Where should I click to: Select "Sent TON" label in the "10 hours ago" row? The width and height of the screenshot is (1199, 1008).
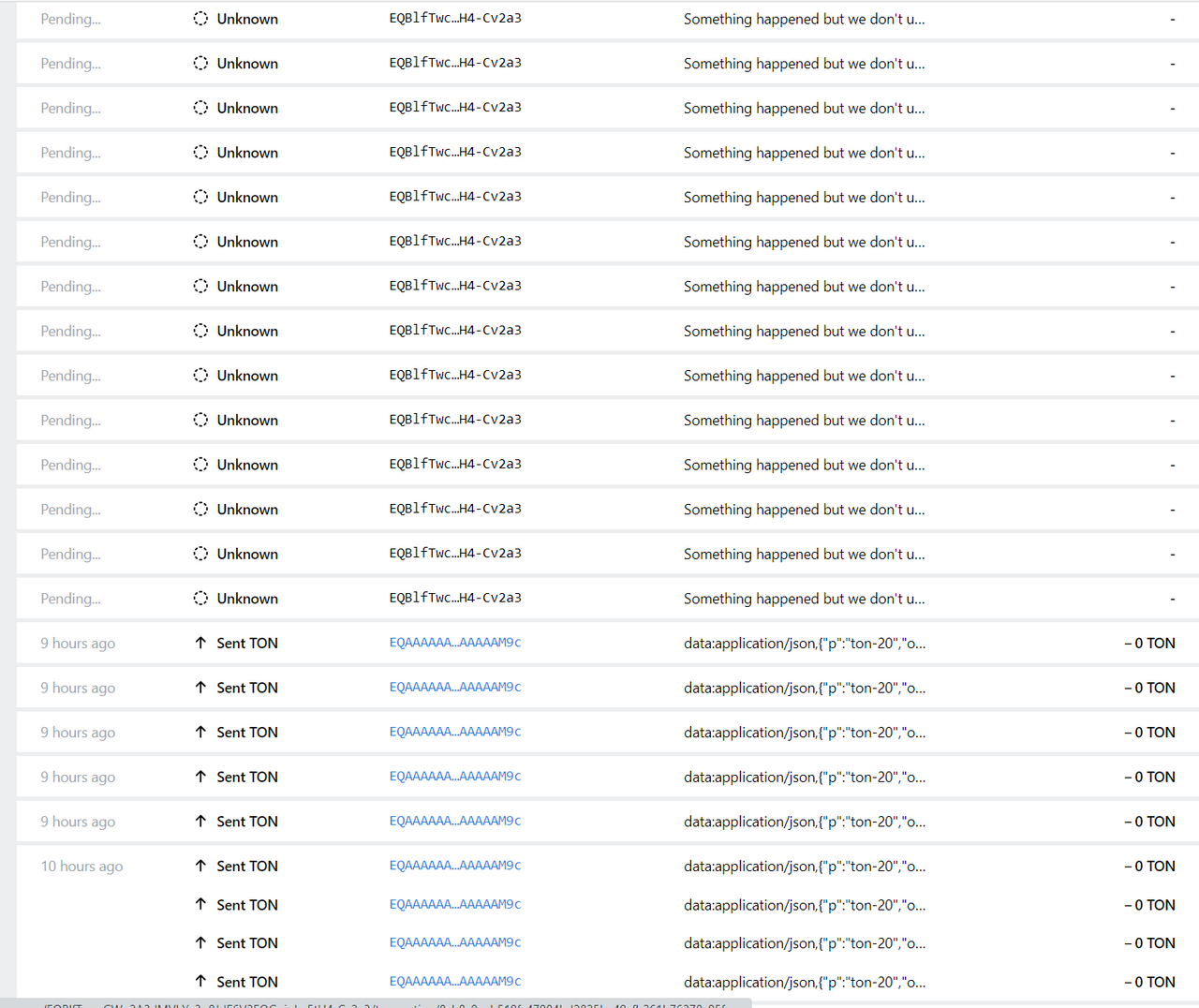click(x=247, y=867)
